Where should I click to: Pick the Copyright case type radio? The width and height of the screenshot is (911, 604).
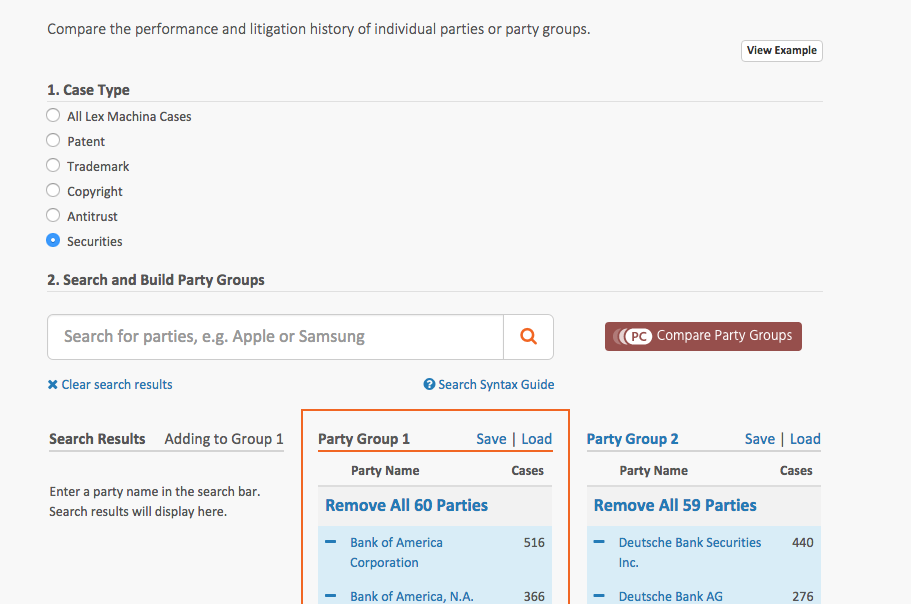pos(53,190)
